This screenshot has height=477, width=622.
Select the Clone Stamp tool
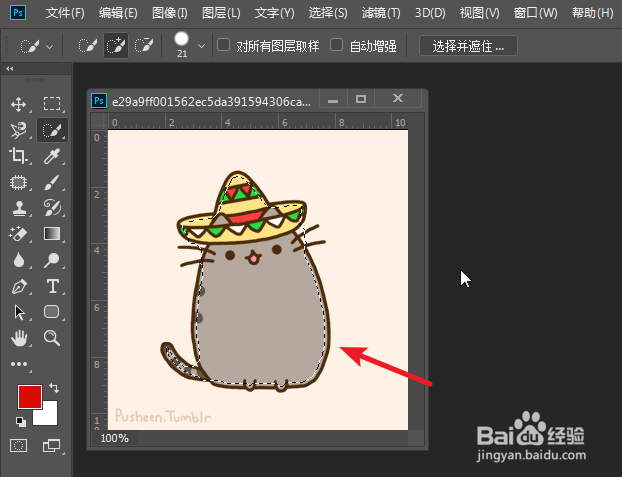[19, 208]
